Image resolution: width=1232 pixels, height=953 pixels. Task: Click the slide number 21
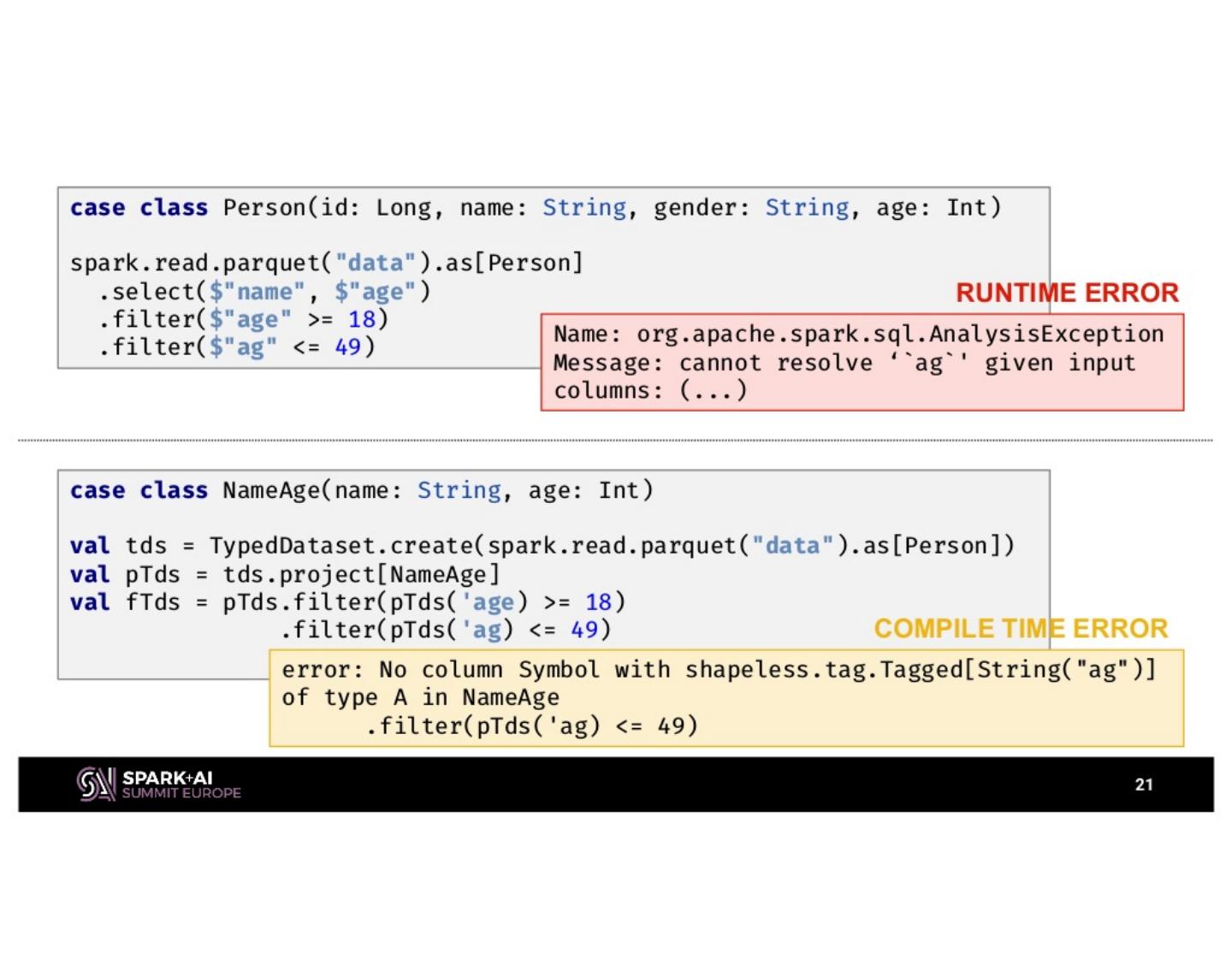pos(1144,784)
